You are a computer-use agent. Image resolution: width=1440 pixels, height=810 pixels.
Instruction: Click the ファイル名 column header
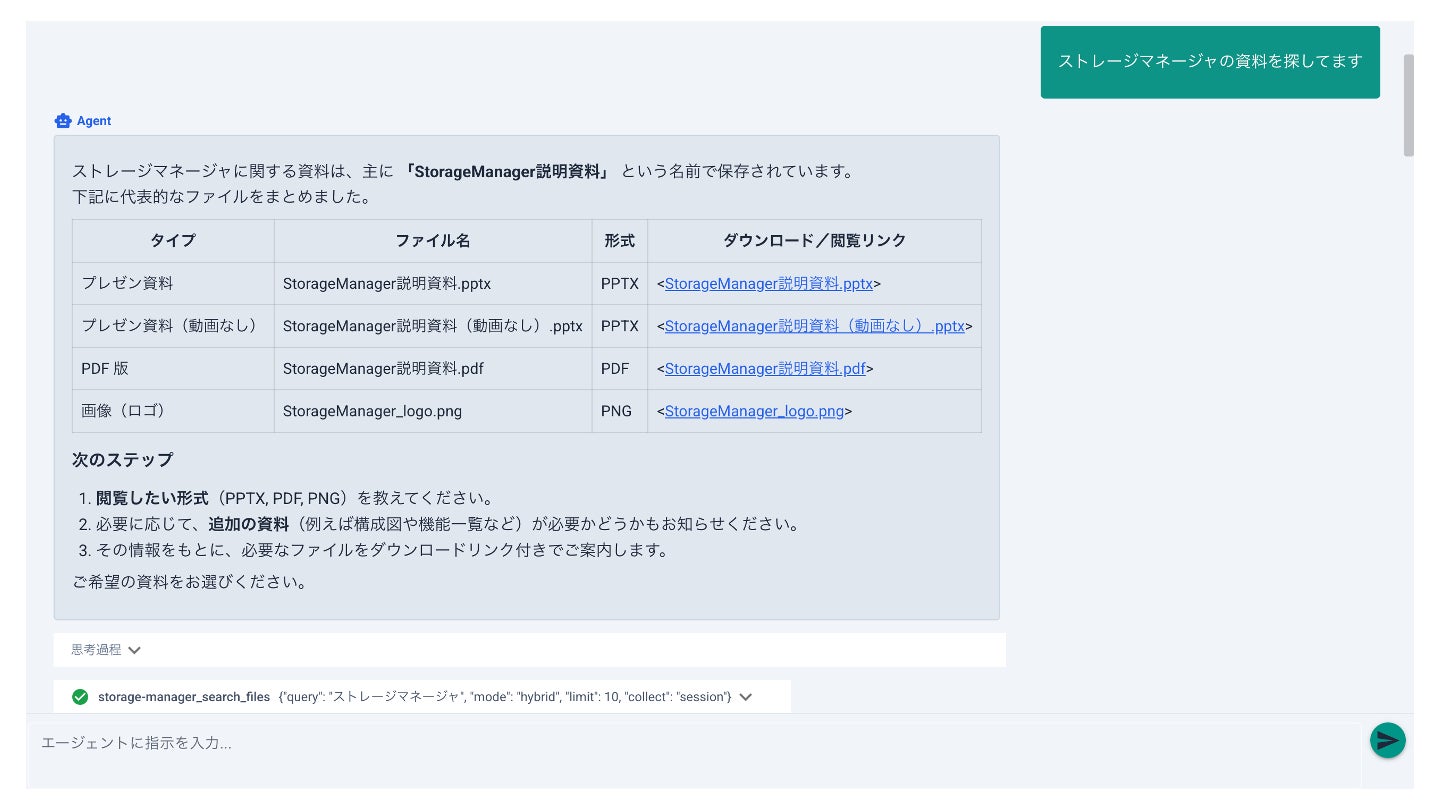point(432,241)
